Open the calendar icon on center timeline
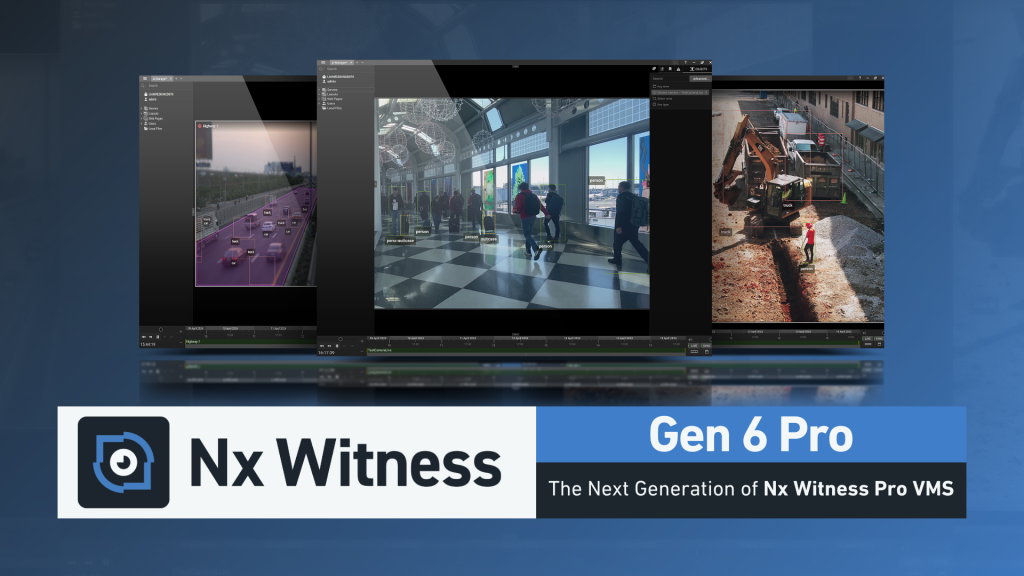The height and width of the screenshot is (576, 1024). pyautogui.click(x=706, y=352)
